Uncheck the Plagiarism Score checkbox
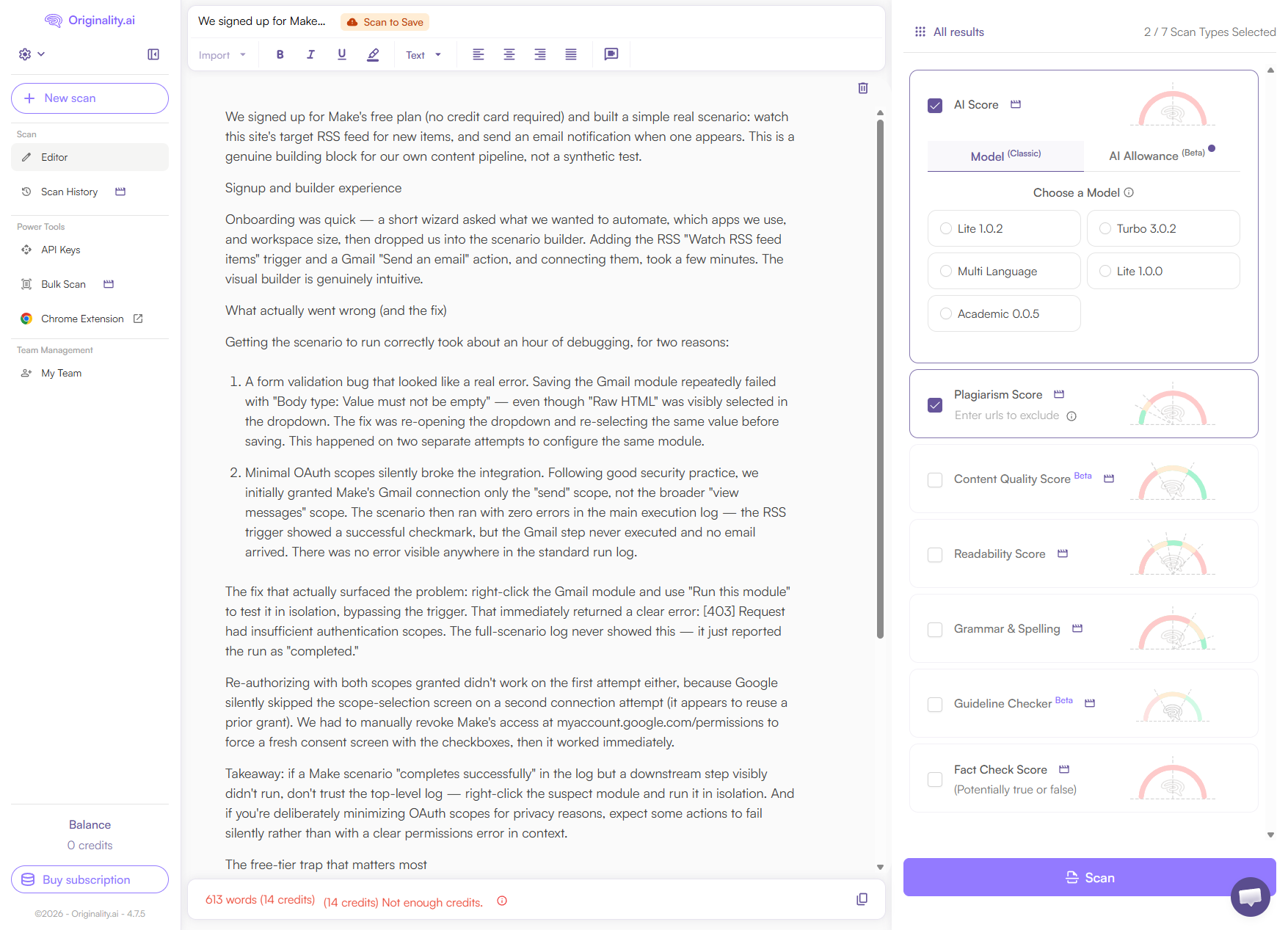 pos(935,405)
